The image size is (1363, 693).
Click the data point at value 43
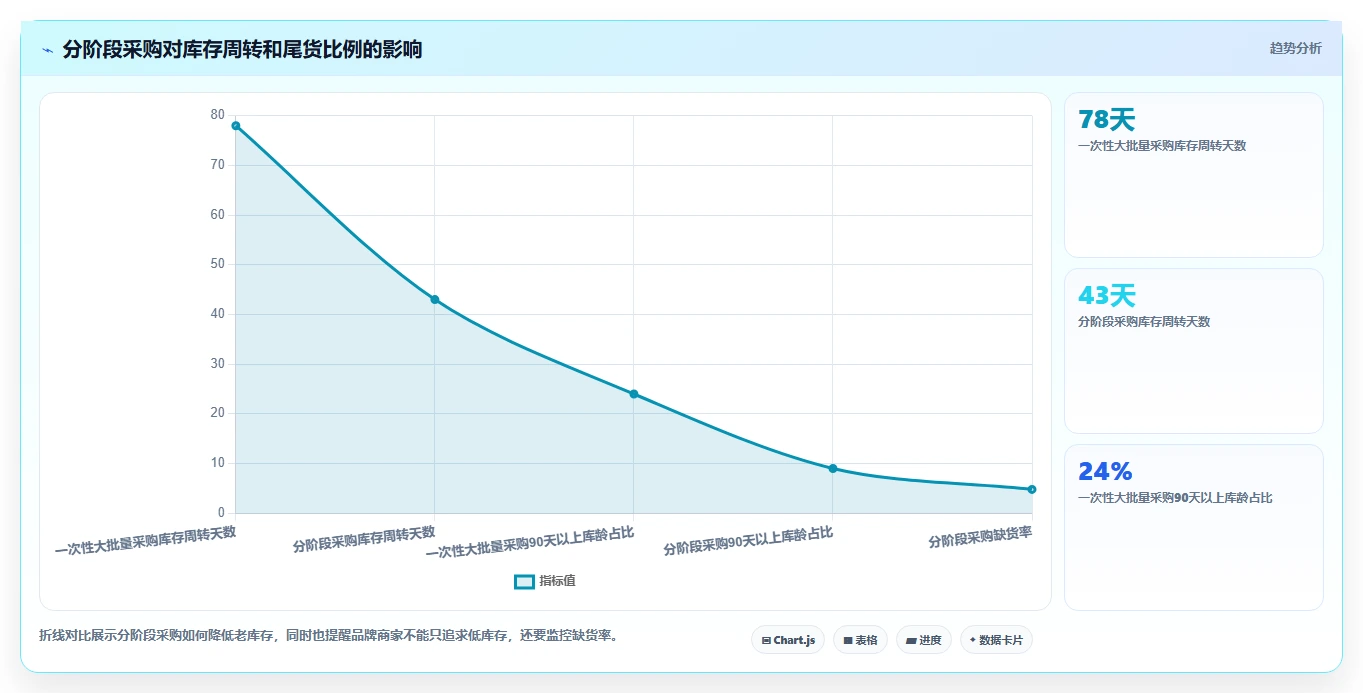[x=434, y=299]
